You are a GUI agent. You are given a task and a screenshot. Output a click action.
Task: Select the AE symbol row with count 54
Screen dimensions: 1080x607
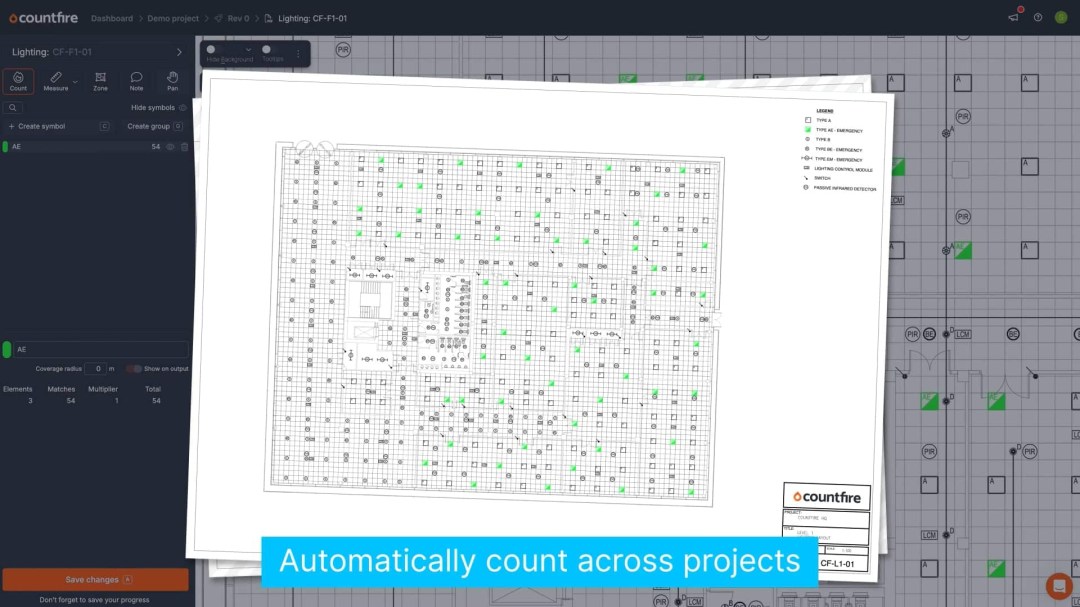click(95, 147)
